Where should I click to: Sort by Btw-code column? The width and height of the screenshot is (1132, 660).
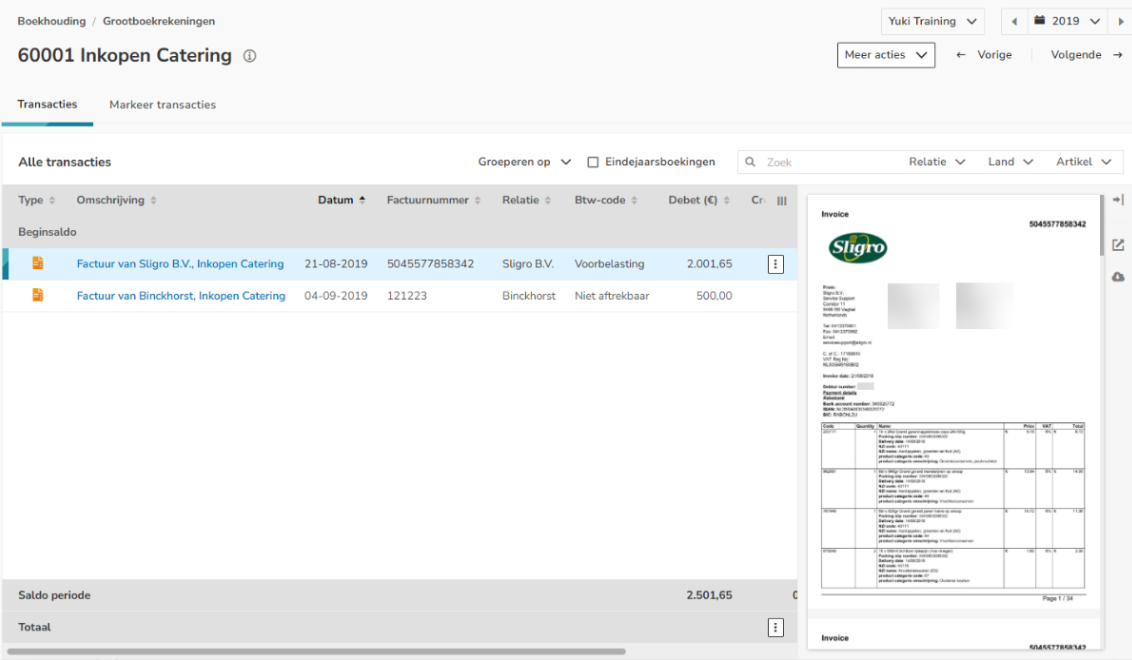pos(606,200)
